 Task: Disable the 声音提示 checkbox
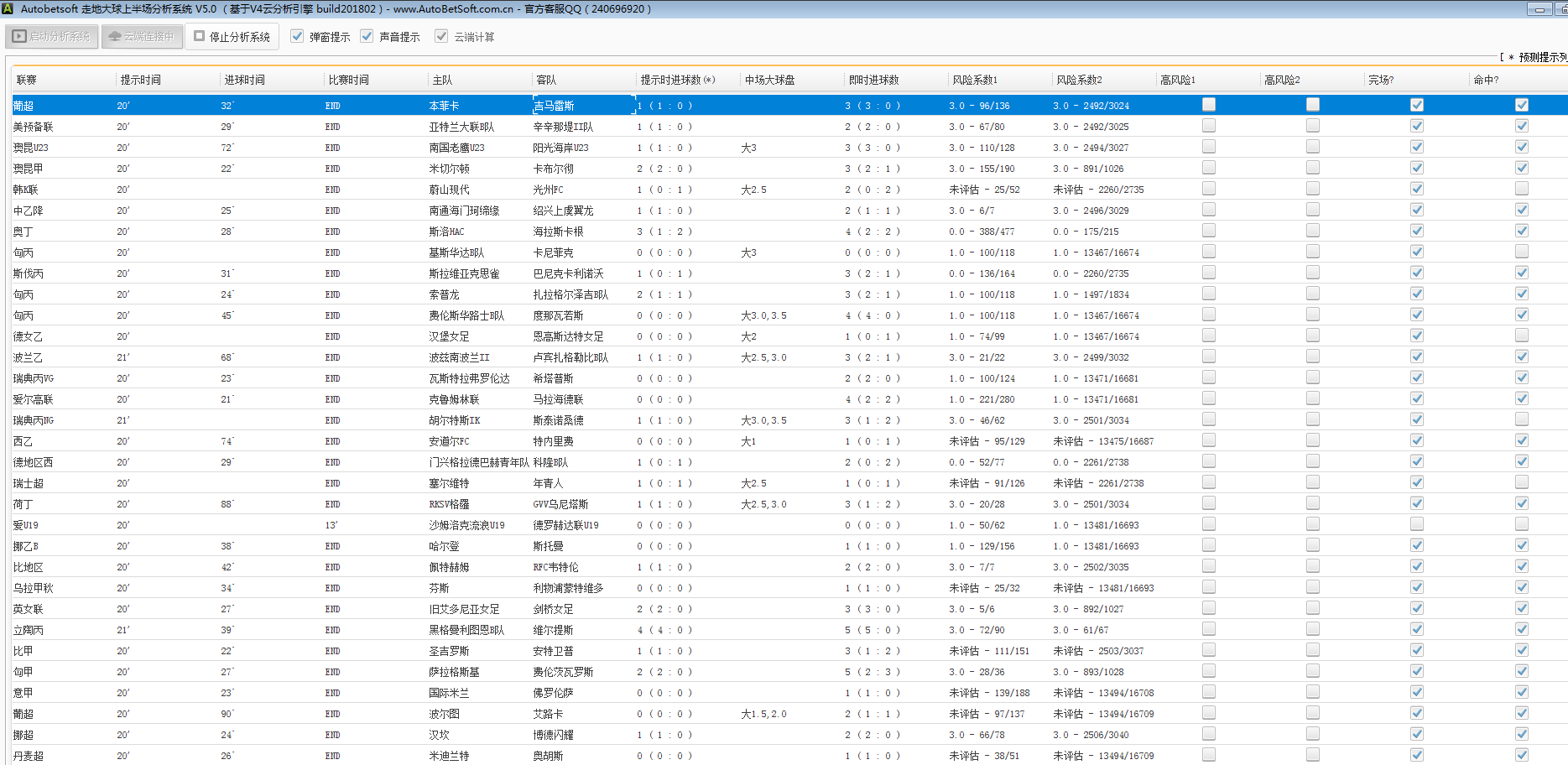[x=367, y=36]
